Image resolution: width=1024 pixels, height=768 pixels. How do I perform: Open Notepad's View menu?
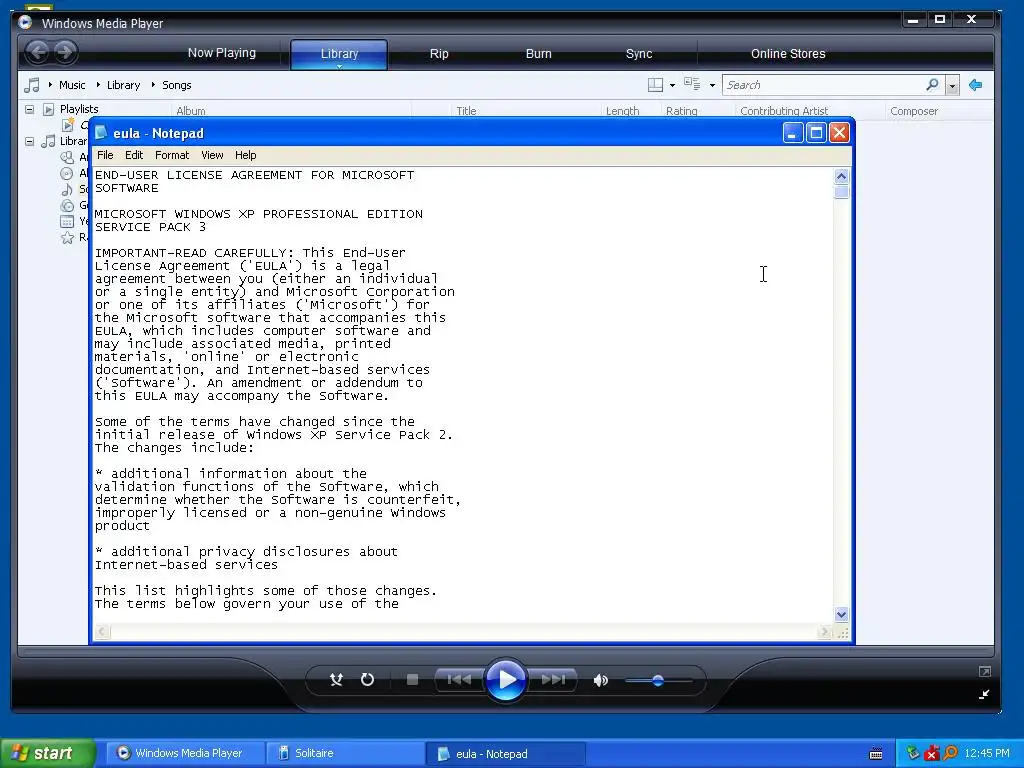click(x=212, y=155)
